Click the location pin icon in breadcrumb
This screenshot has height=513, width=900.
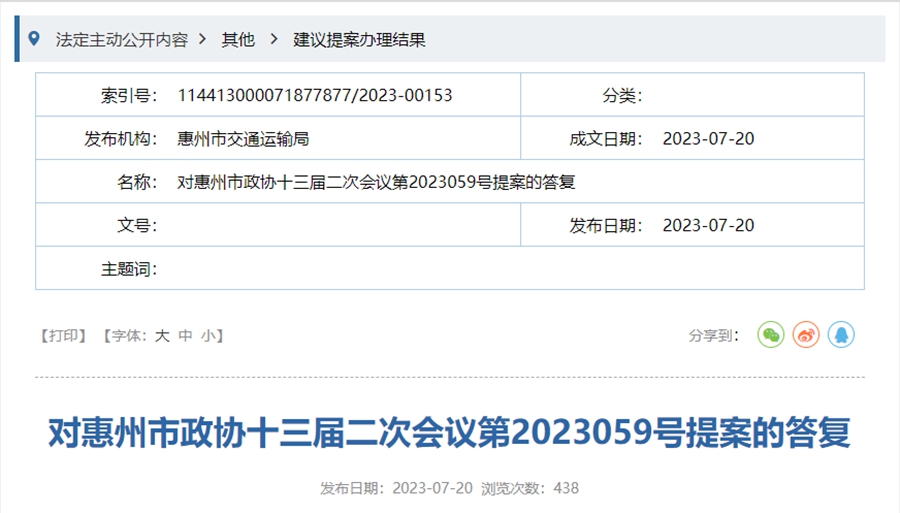click(35, 39)
